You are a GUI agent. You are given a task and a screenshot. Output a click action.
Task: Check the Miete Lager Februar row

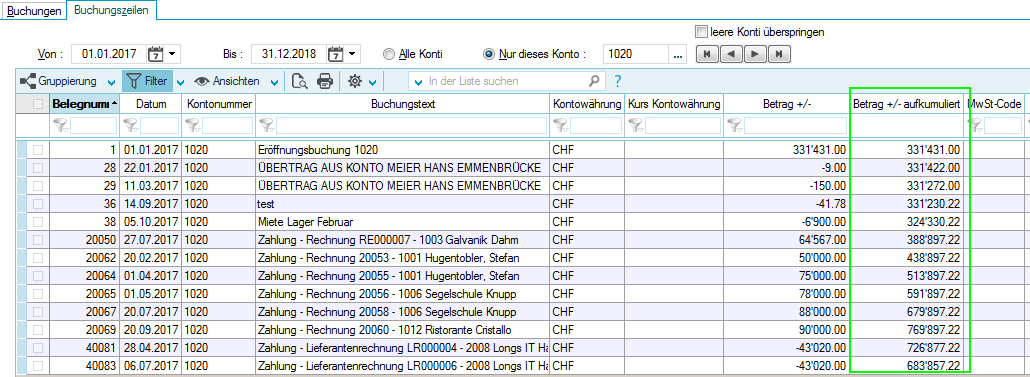38,221
